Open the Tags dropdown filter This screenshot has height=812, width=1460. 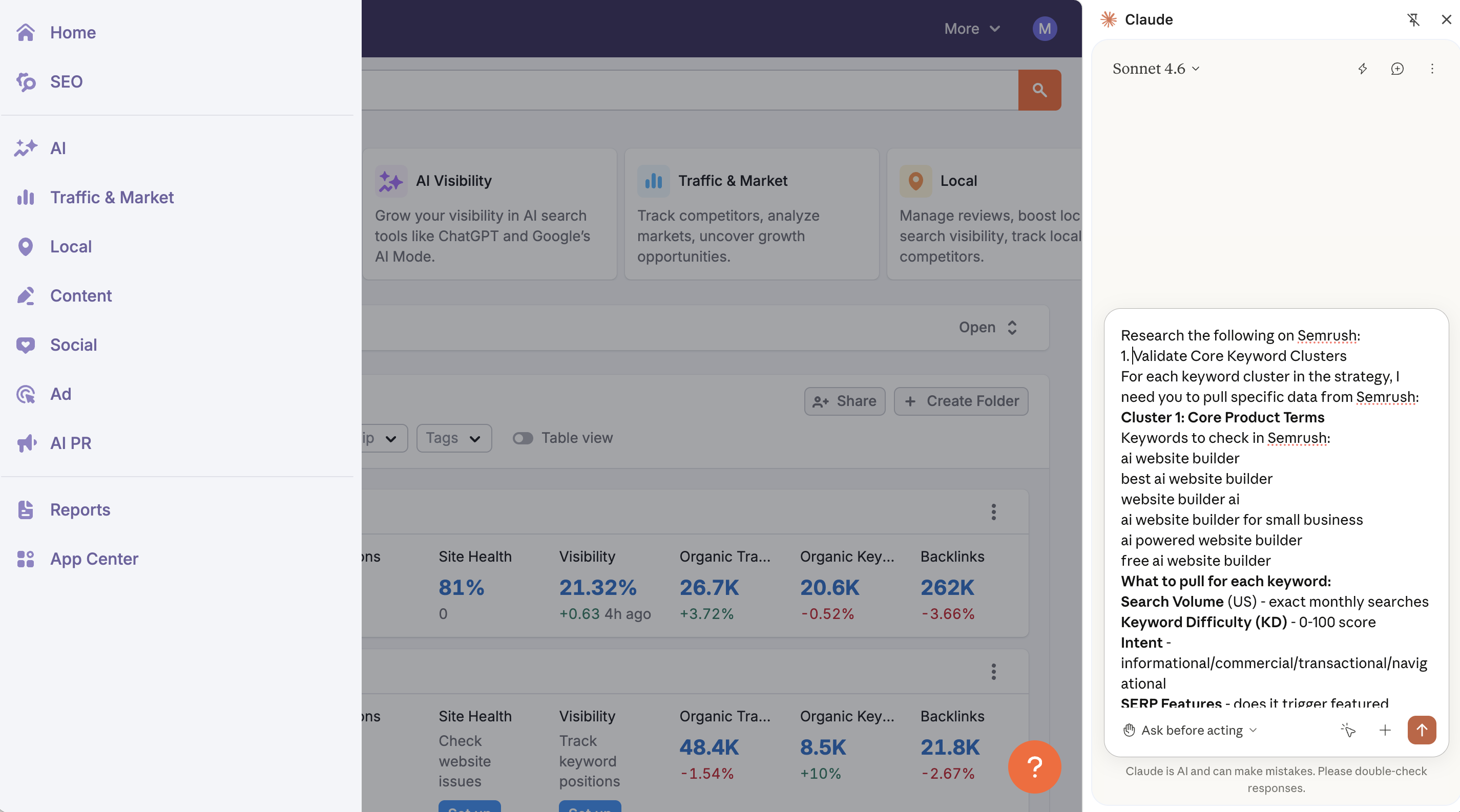(453, 438)
